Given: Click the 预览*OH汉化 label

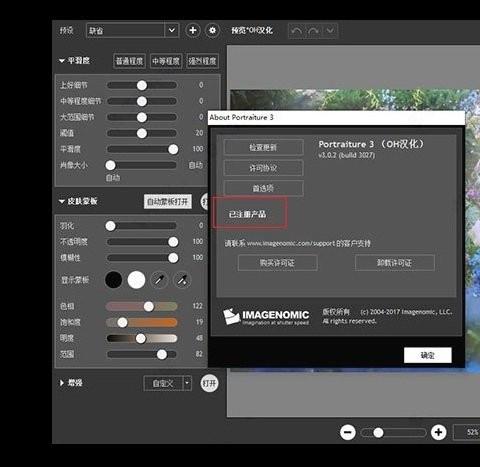Looking at the screenshot, I should click(x=252, y=31).
